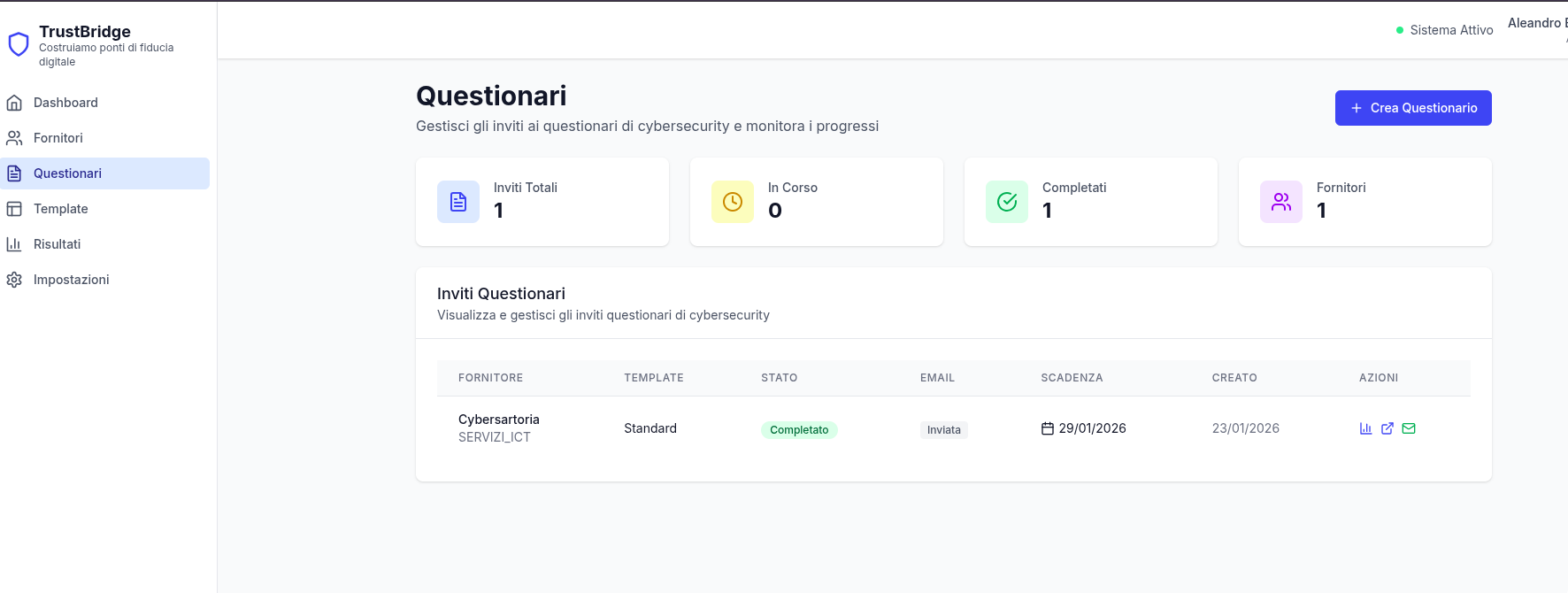
Task: Open the Template sidebar page
Action: coord(60,209)
